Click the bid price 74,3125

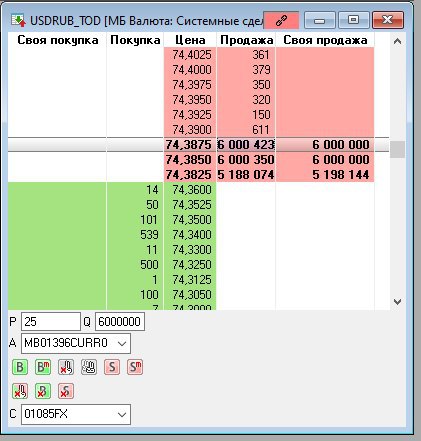tap(192, 280)
